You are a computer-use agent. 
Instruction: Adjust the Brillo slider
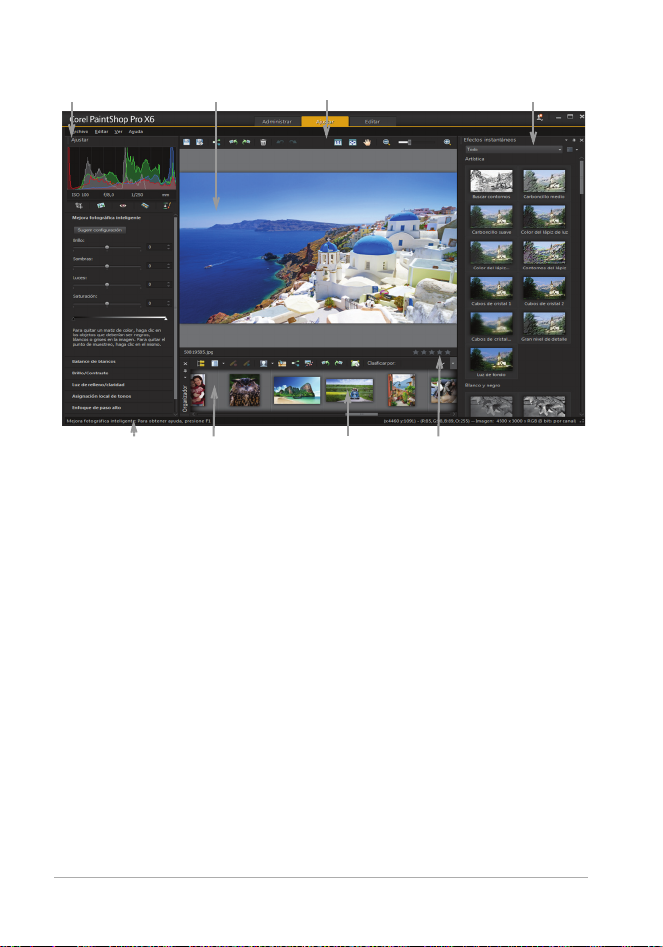click(107, 247)
